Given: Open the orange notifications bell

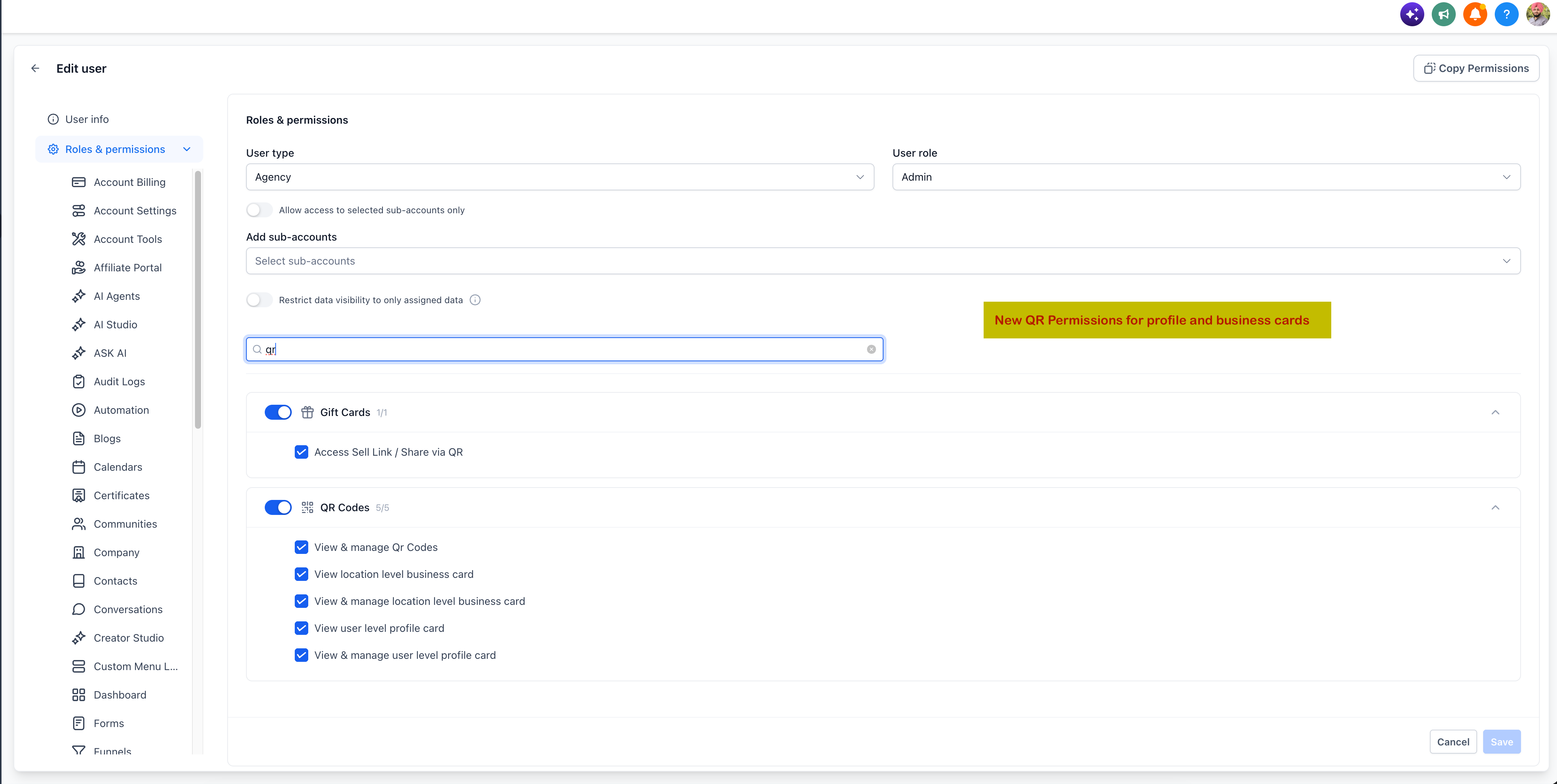Looking at the screenshot, I should [x=1475, y=14].
